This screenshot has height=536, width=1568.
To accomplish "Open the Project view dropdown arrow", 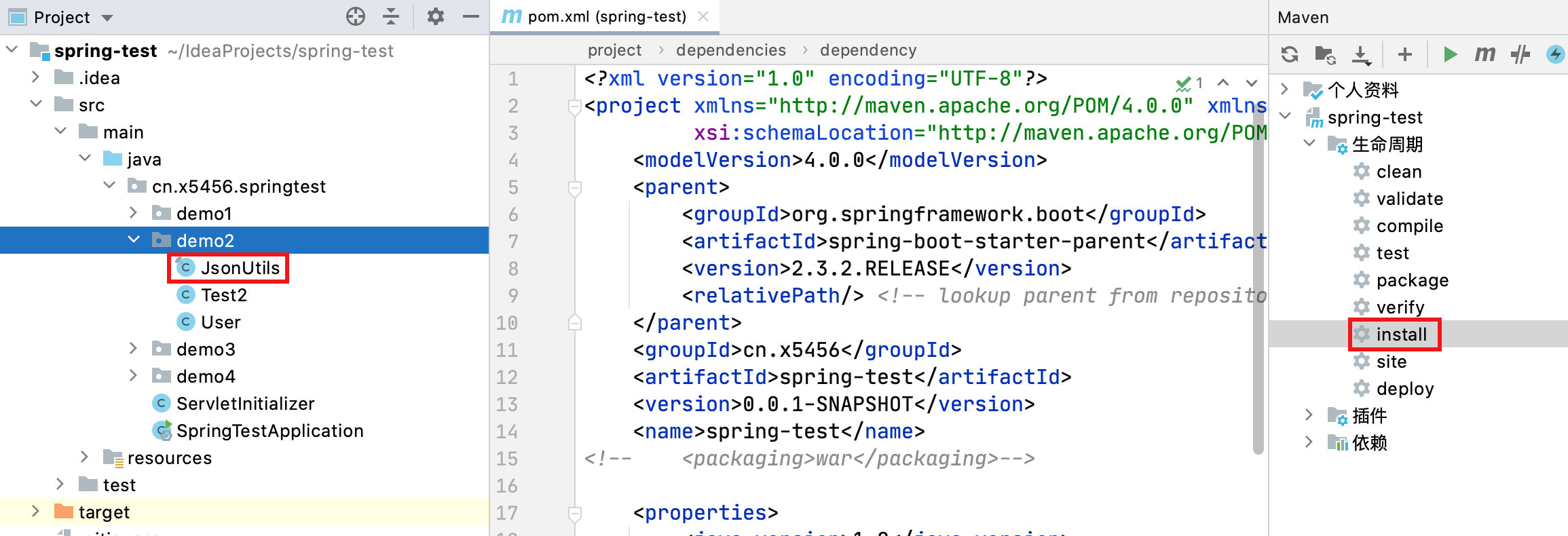I will [107, 18].
